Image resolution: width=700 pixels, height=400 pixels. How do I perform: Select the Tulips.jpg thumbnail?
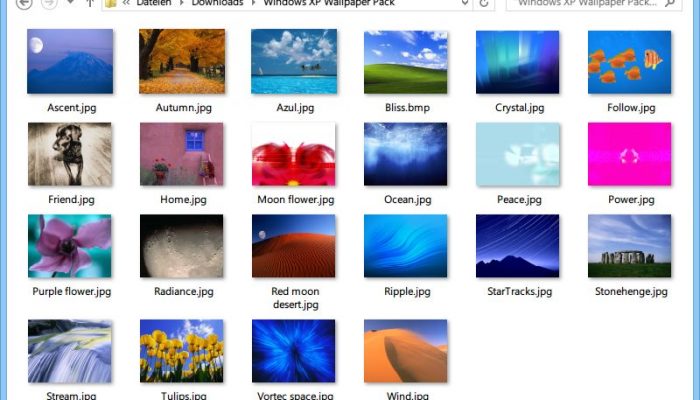coord(182,351)
